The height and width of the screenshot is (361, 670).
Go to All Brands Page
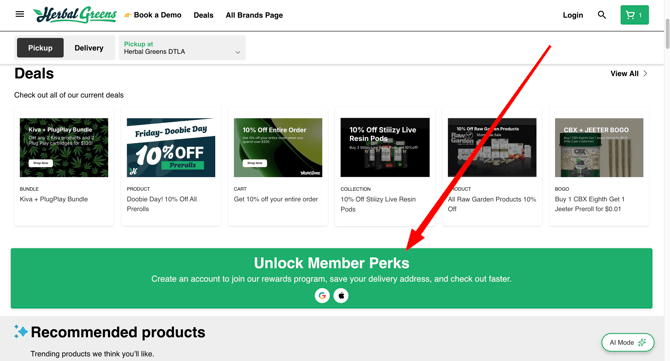254,15
